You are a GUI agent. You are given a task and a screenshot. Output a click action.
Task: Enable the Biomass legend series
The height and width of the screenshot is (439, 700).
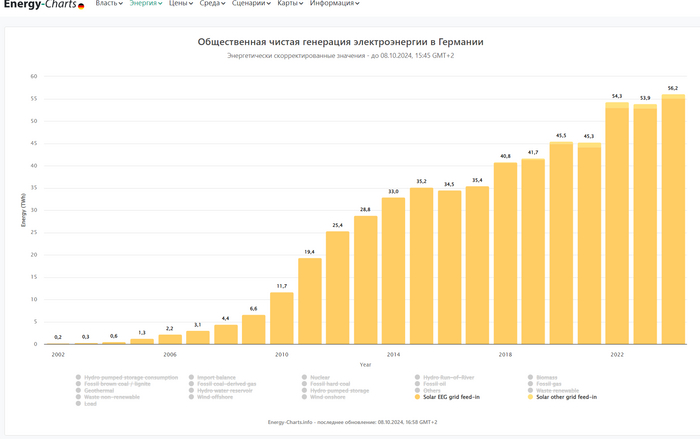coord(542,377)
